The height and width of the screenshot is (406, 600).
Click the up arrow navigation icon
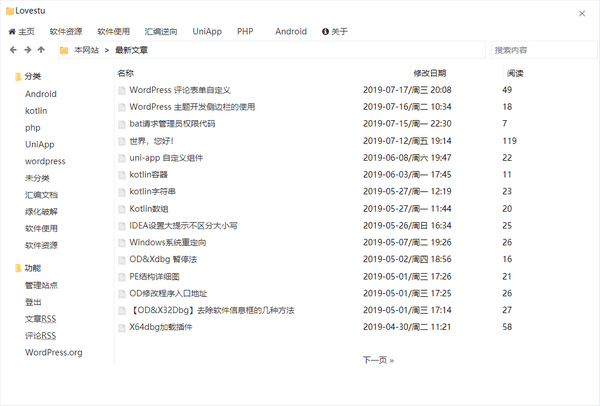pos(42,50)
